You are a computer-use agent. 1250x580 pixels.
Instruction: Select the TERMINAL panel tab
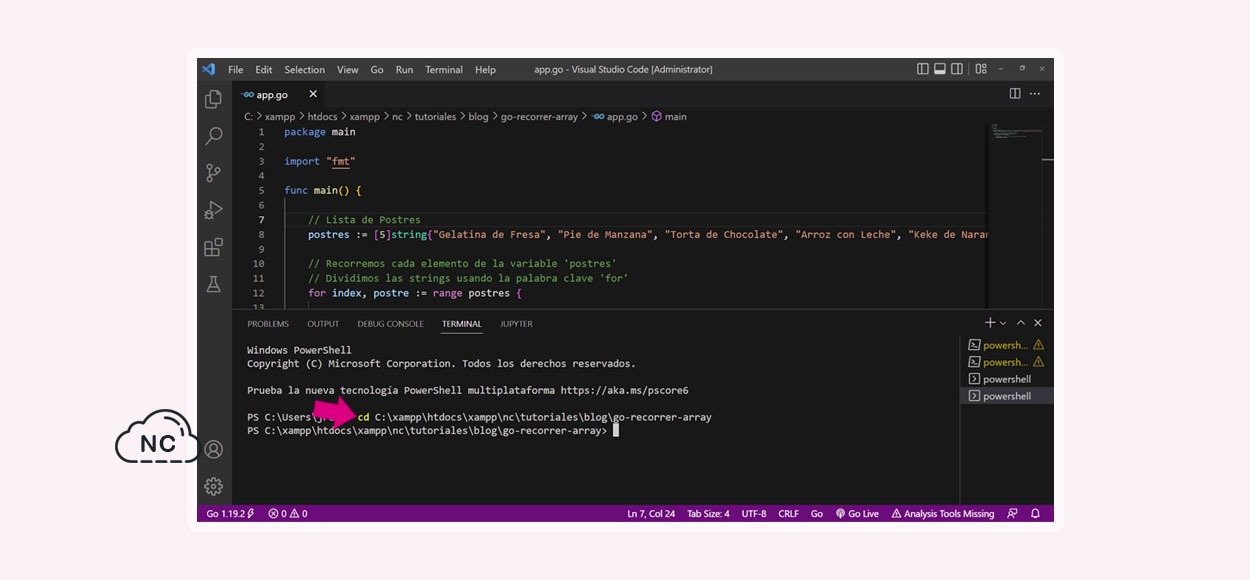tap(462, 324)
